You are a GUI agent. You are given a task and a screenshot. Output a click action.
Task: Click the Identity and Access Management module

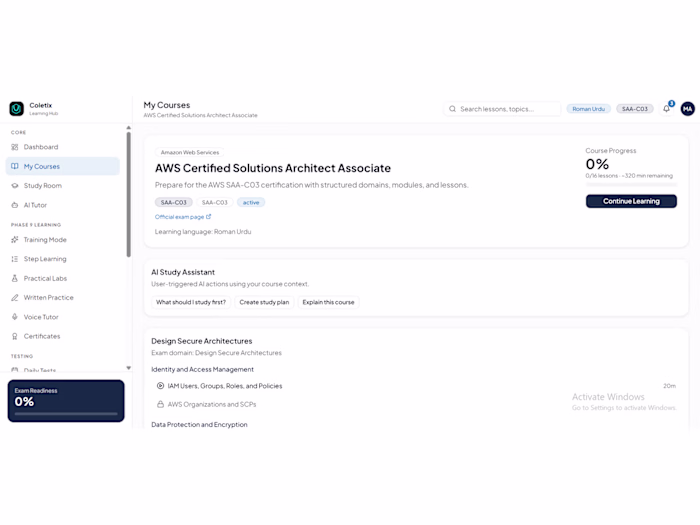[x=202, y=370]
